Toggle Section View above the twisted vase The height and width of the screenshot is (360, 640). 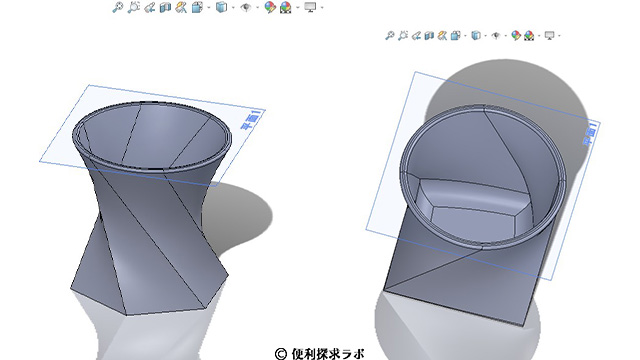point(165,7)
